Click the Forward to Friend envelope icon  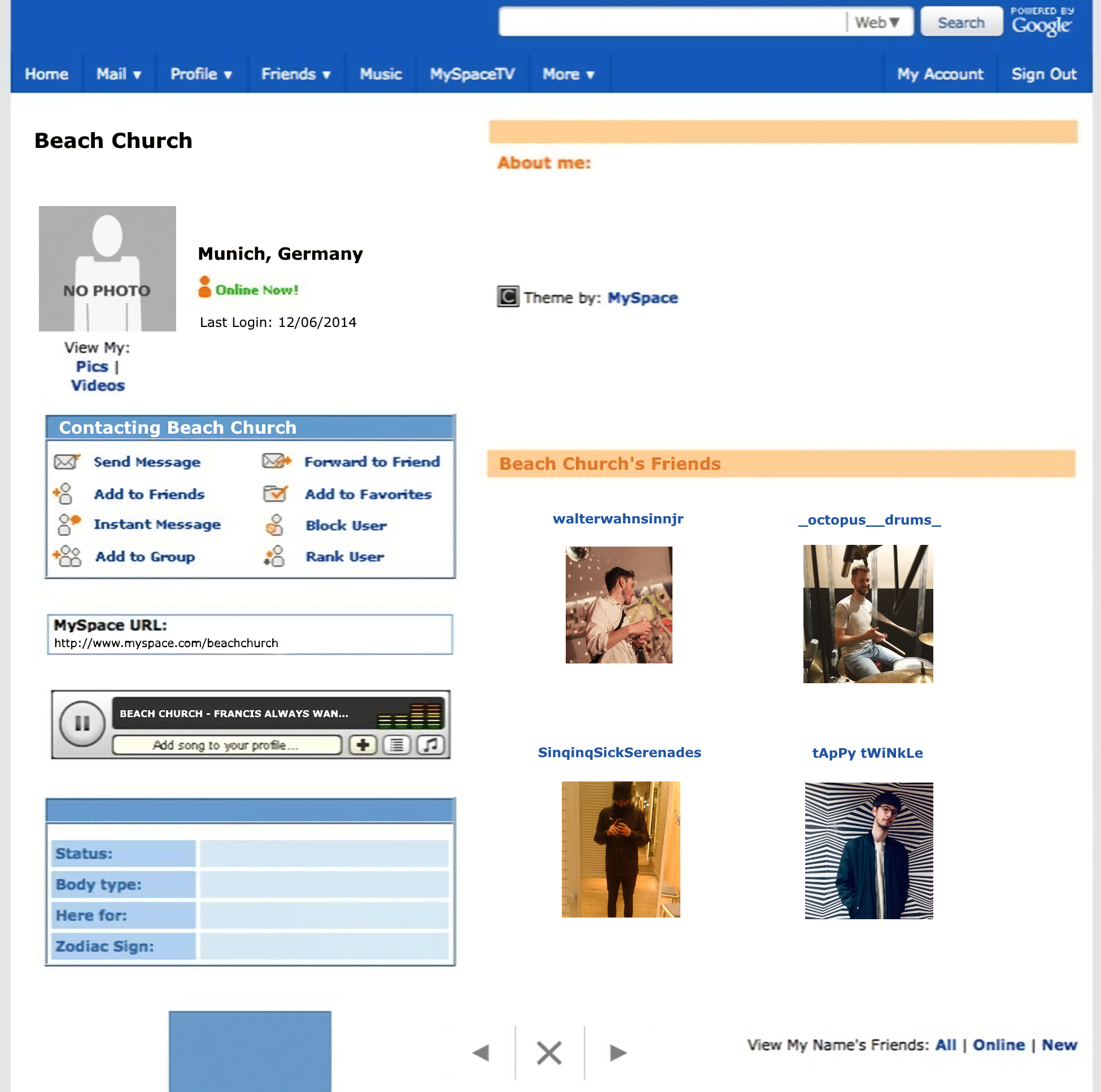tap(277, 461)
